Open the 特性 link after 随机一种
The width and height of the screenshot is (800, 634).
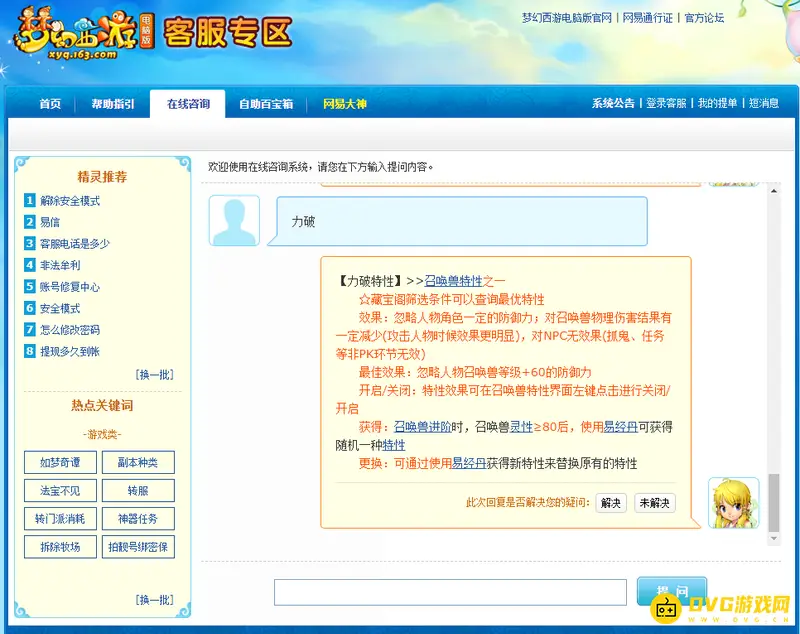pos(394,445)
